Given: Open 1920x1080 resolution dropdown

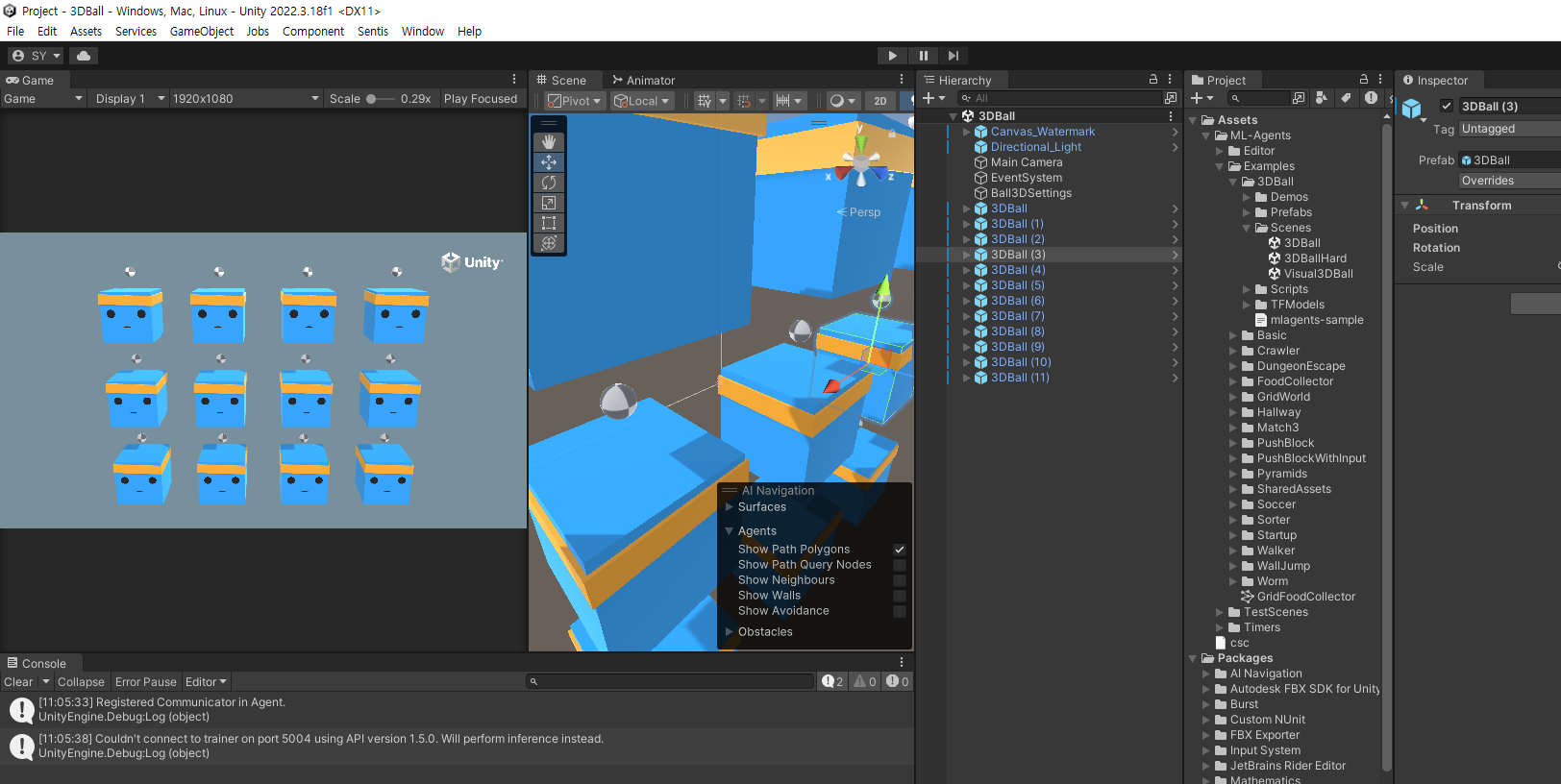Looking at the screenshot, I should [x=245, y=98].
